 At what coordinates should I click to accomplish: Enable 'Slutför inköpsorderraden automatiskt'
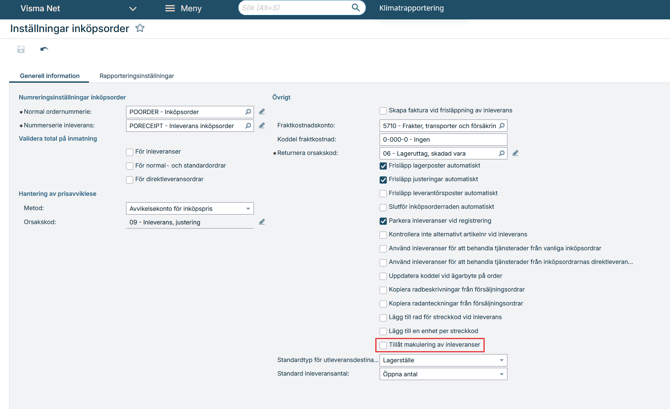pyautogui.click(x=383, y=207)
